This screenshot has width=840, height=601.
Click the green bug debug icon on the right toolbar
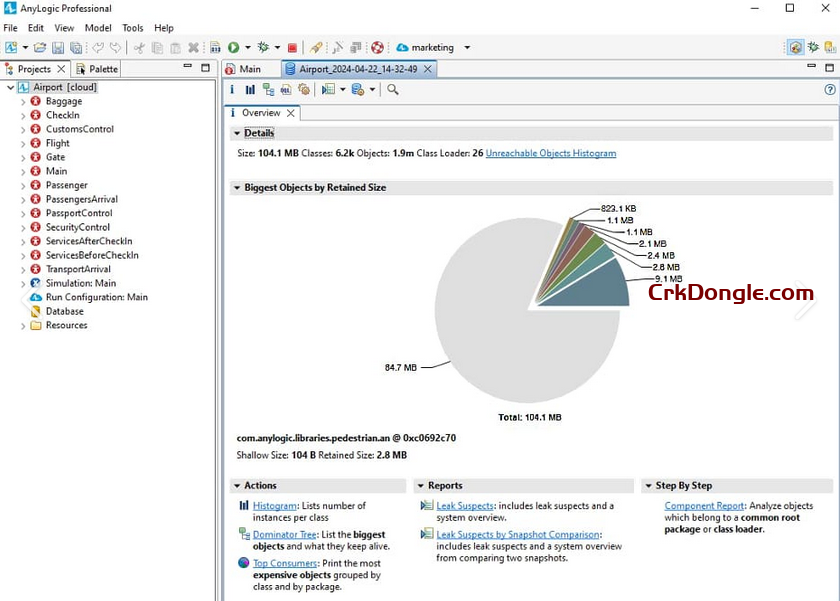813,47
